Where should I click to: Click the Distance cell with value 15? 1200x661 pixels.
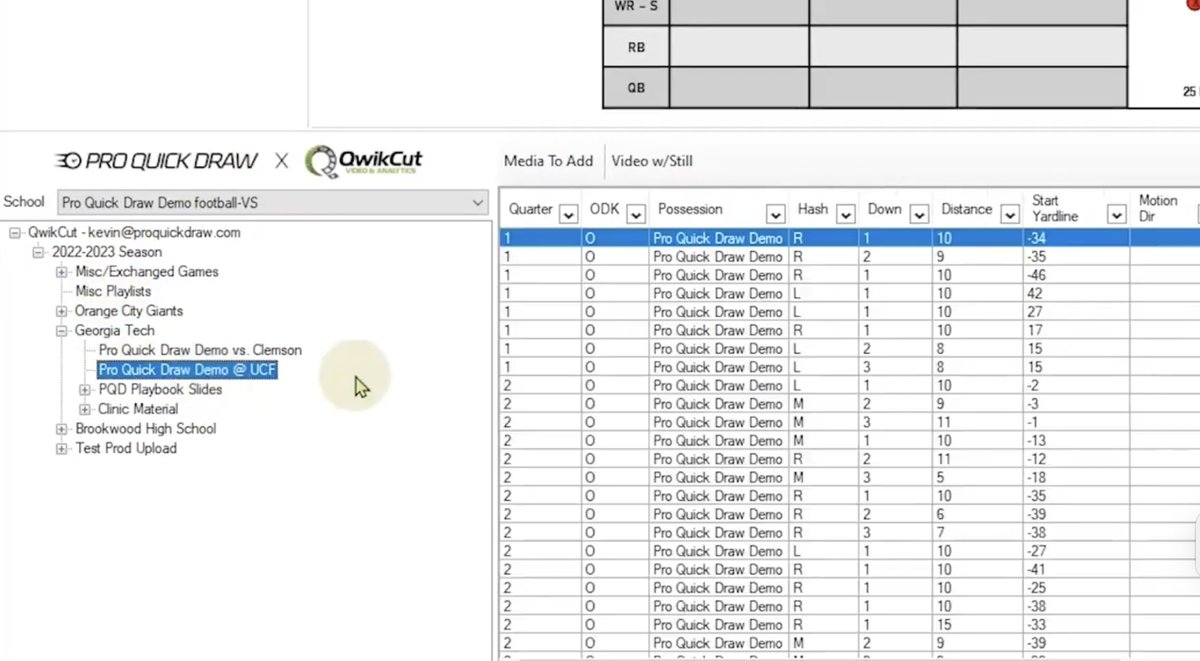pos(977,624)
